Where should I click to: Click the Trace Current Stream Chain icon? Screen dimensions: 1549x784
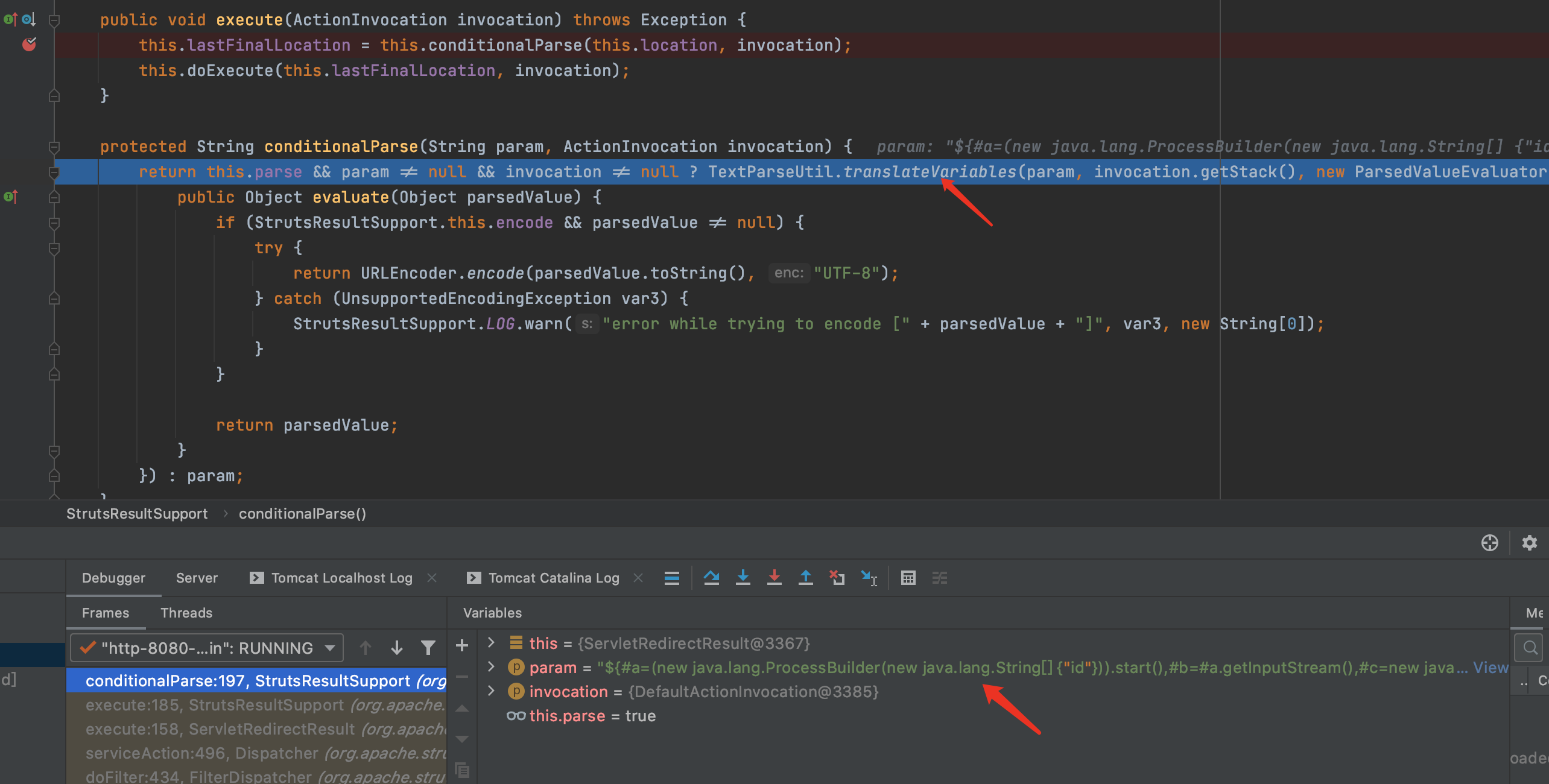pos(939,578)
